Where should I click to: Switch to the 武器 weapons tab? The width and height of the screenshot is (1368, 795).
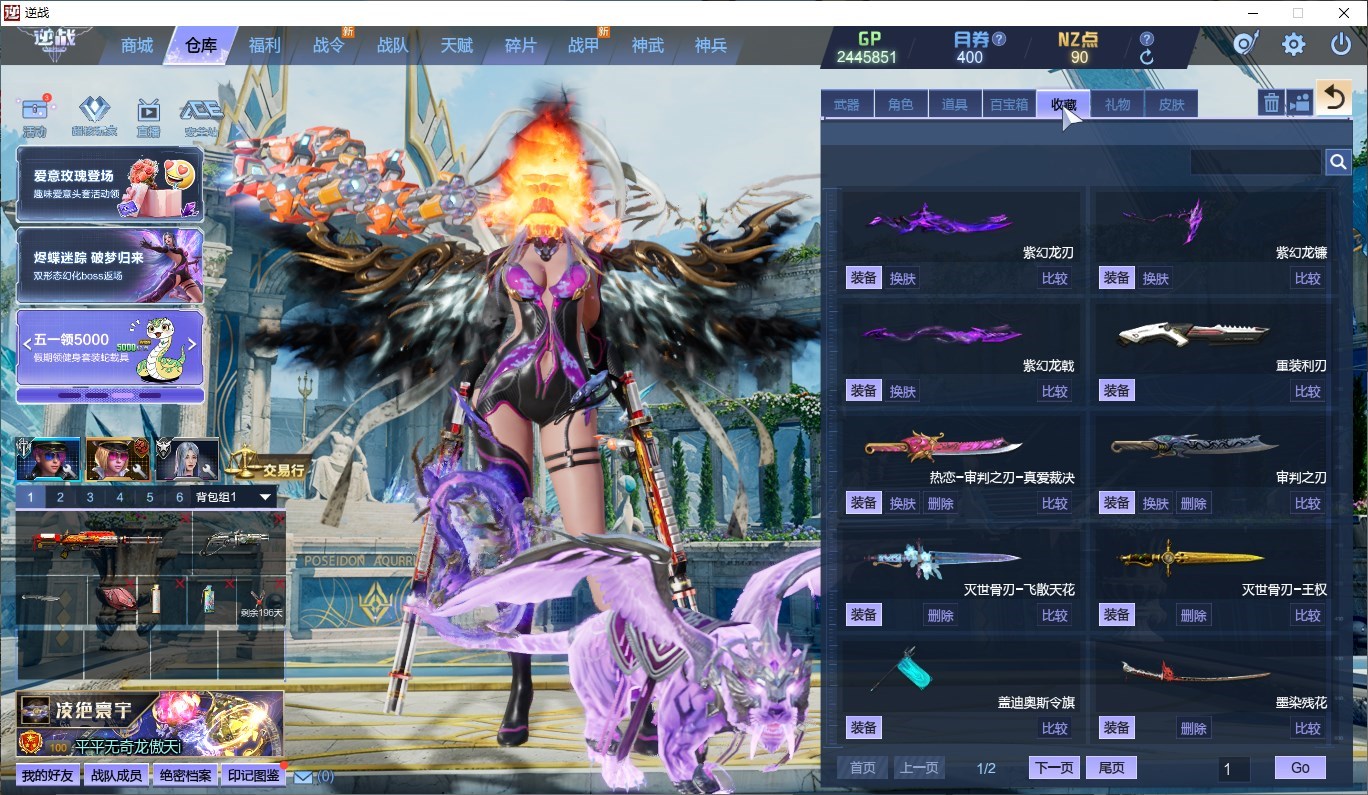tap(847, 104)
